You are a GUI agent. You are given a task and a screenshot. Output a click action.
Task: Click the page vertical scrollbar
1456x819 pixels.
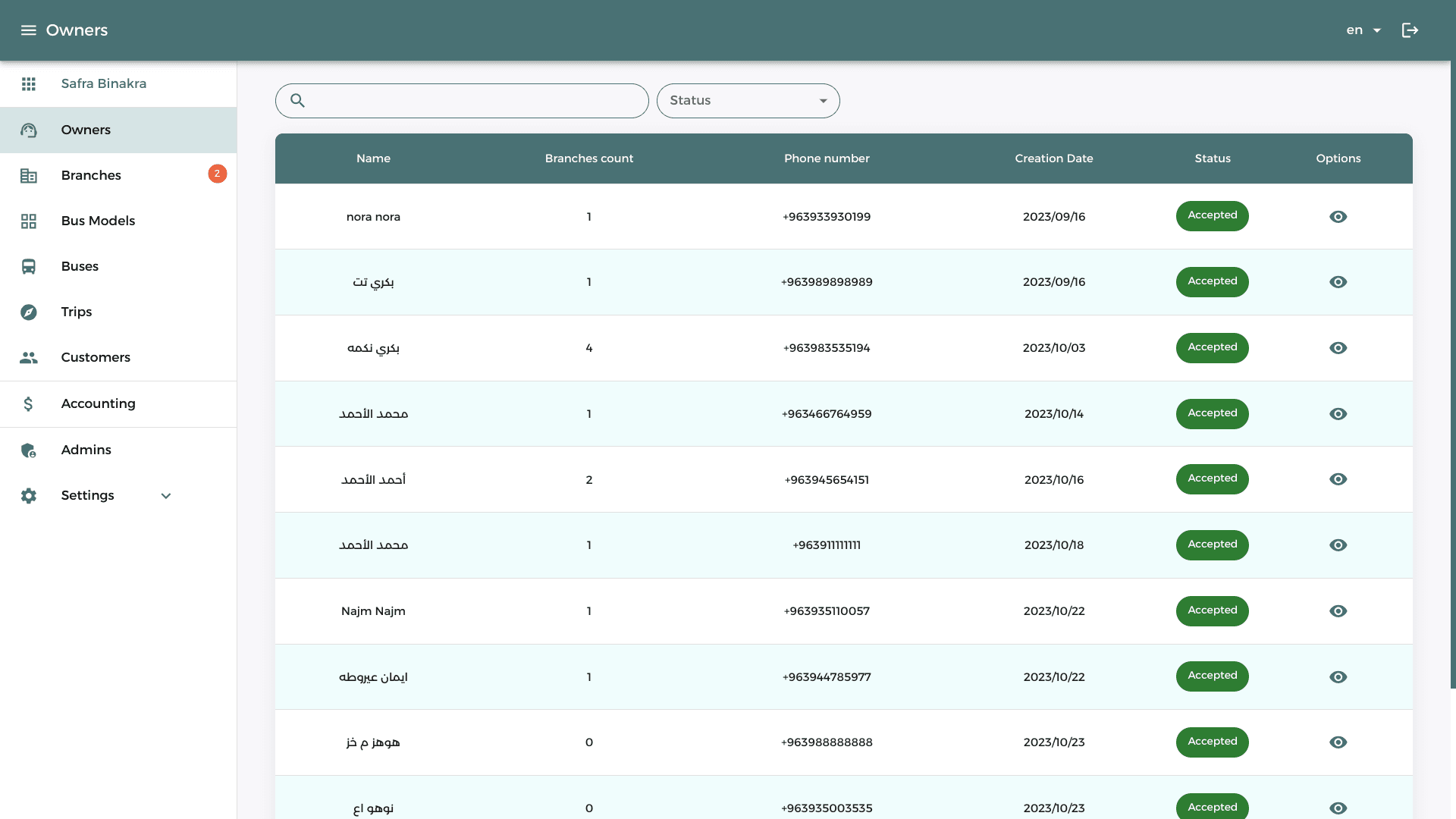click(1453, 375)
